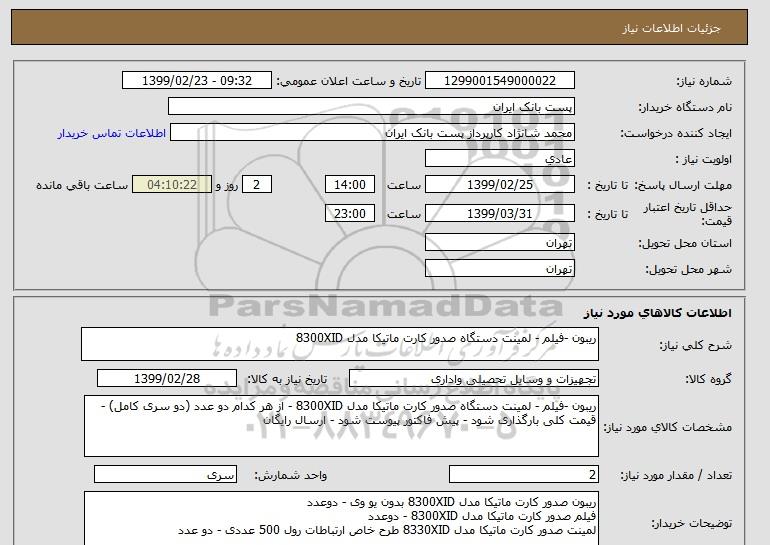Image resolution: width=770 pixels, height=545 pixels.
Task: Open buyer contact info link اطلاعات تماس خریدار
Action: coord(111,133)
